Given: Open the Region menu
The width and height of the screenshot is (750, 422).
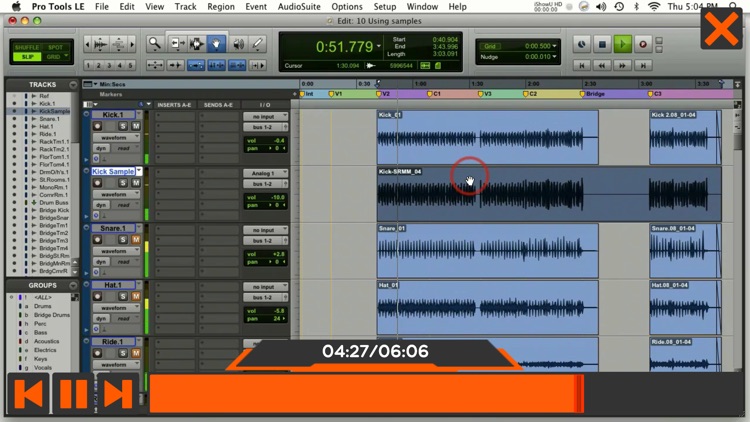Looking at the screenshot, I should (221, 7).
